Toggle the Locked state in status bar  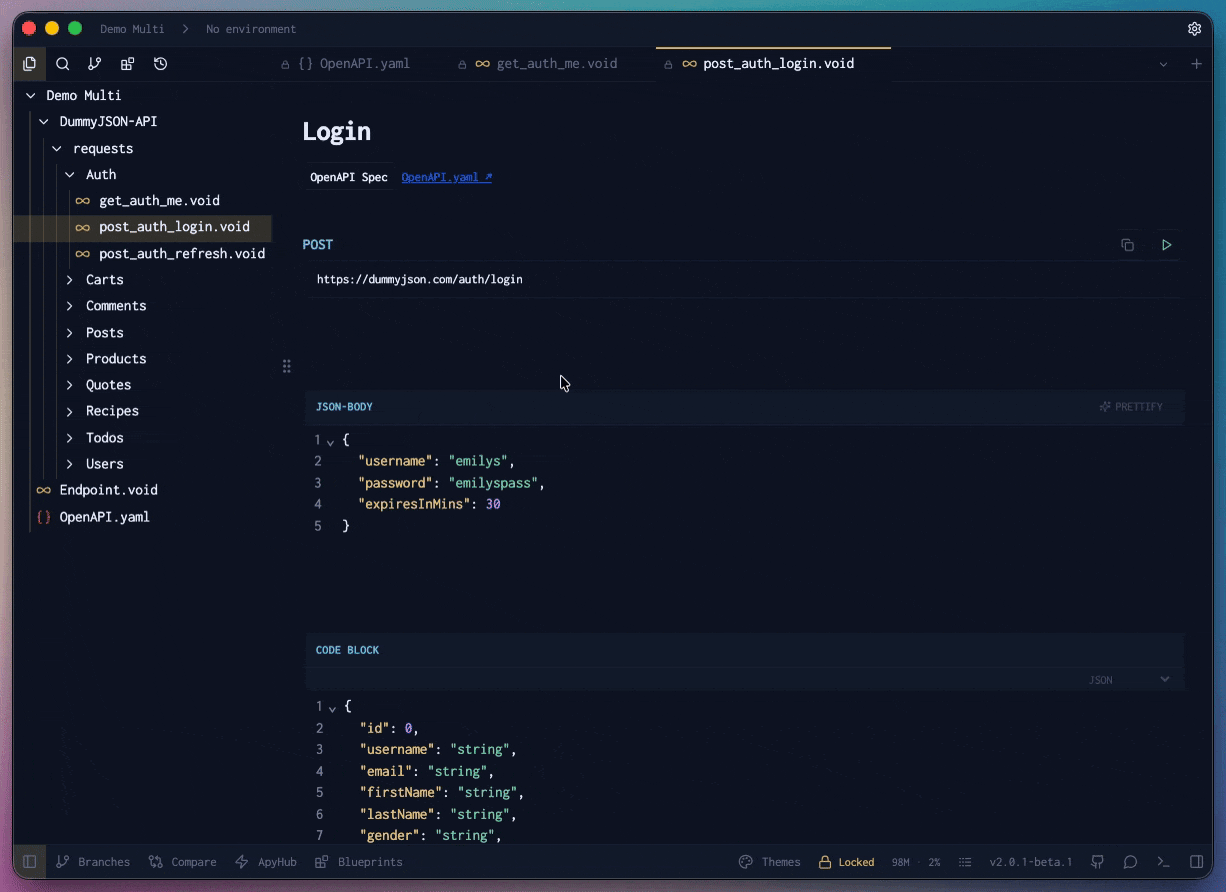pyautogui.click(x=846, y=862)
